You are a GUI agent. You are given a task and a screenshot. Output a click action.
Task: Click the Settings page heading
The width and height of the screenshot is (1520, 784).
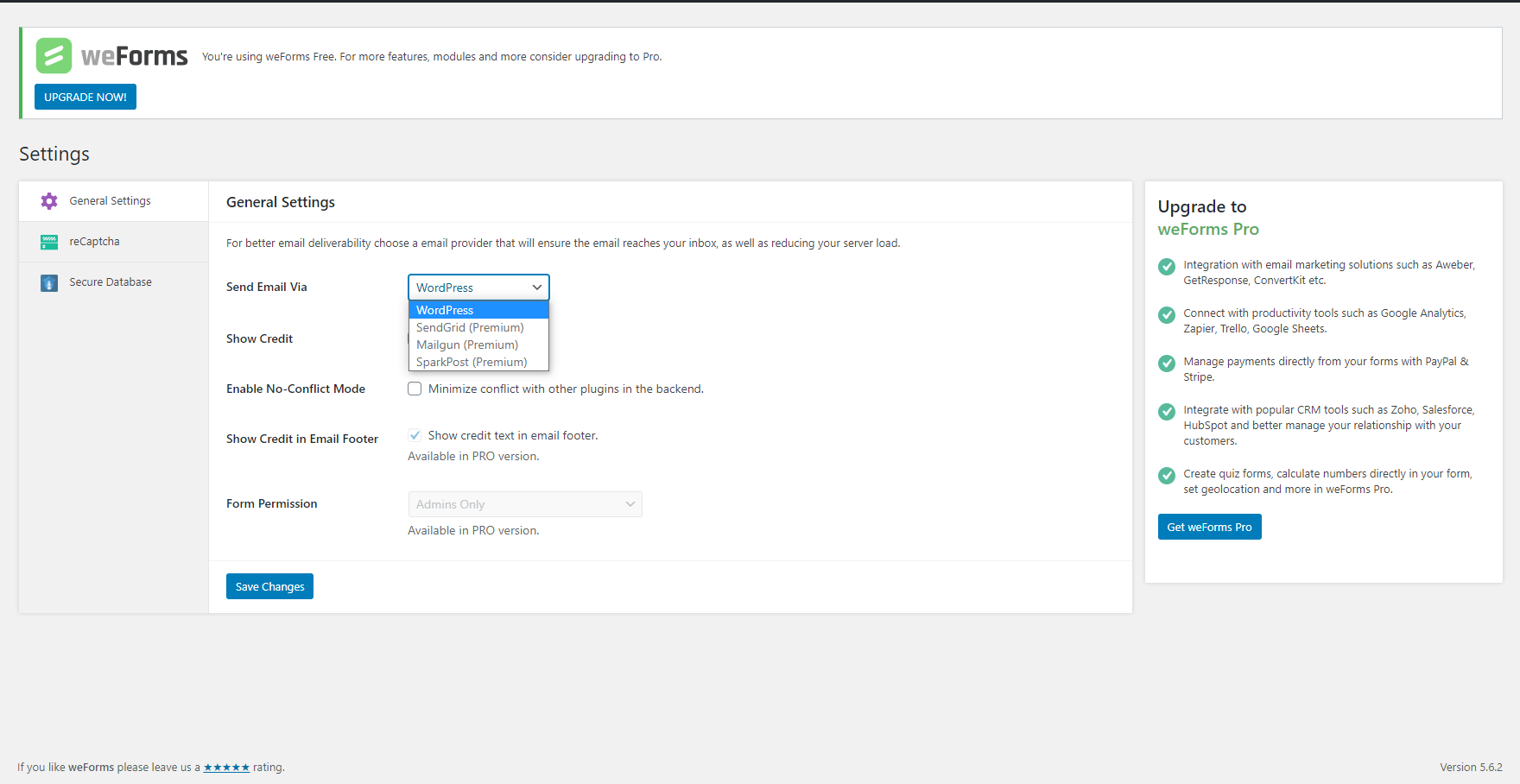[54, 154]
